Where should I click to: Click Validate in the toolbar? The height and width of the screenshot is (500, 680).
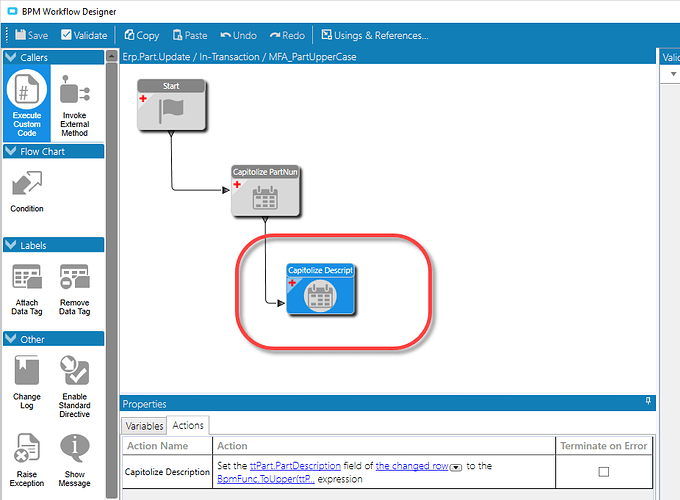click(84, 35)
